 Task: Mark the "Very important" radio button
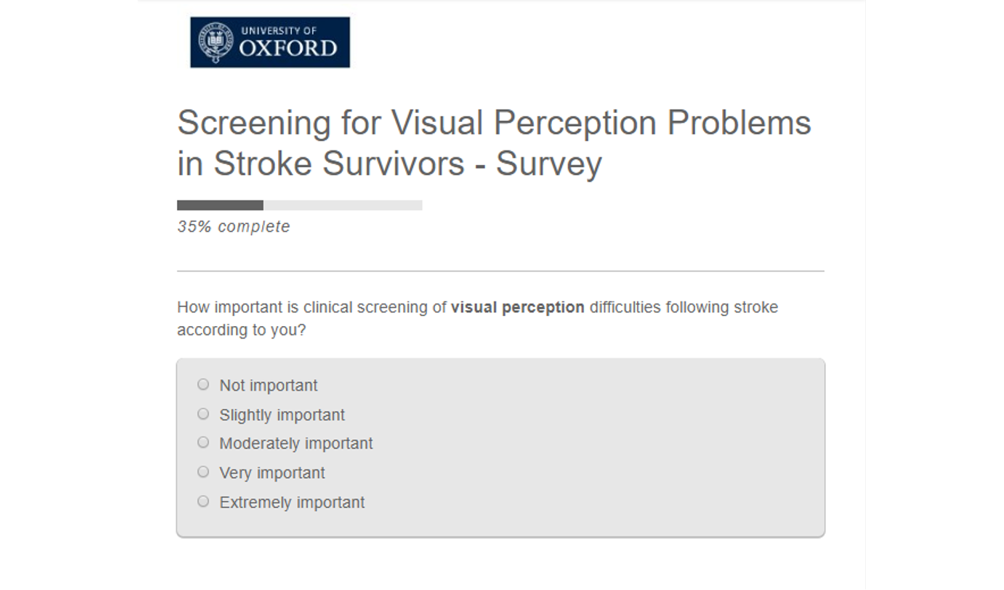204,472
